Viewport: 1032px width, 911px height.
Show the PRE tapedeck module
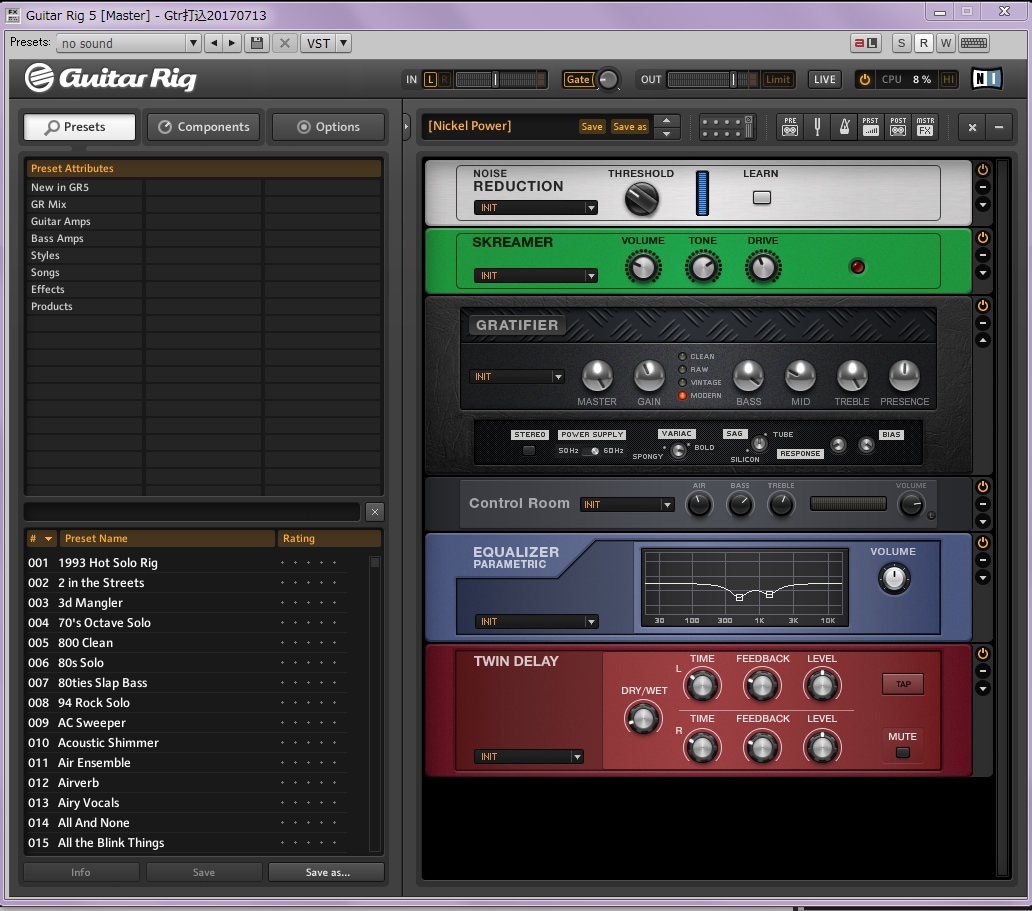(790, 126)
